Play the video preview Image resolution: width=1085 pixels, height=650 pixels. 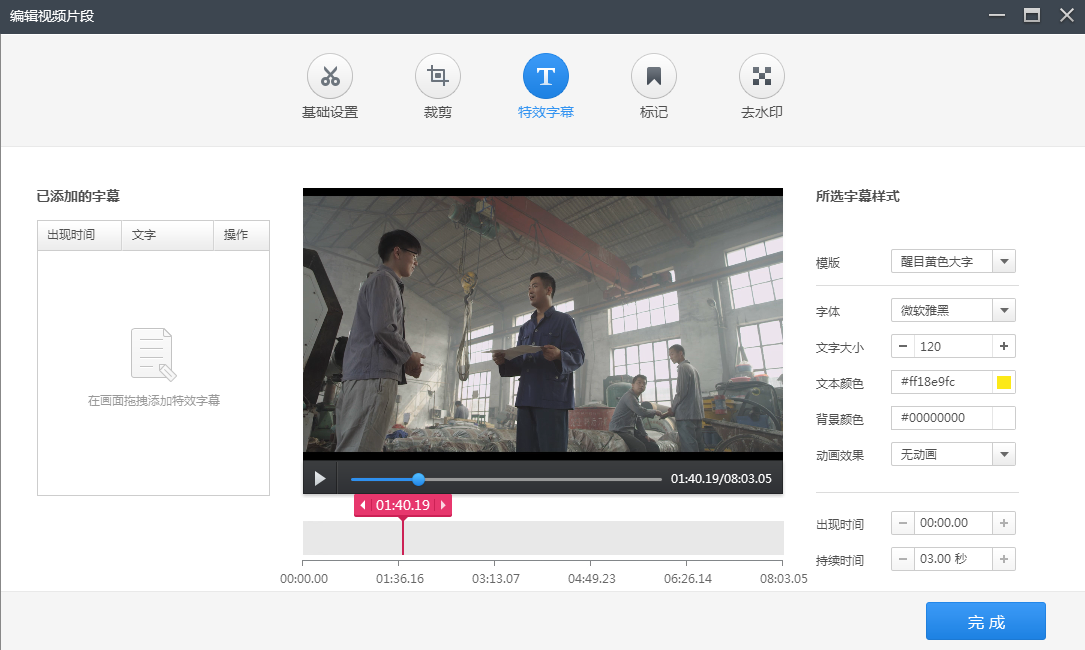320,478
